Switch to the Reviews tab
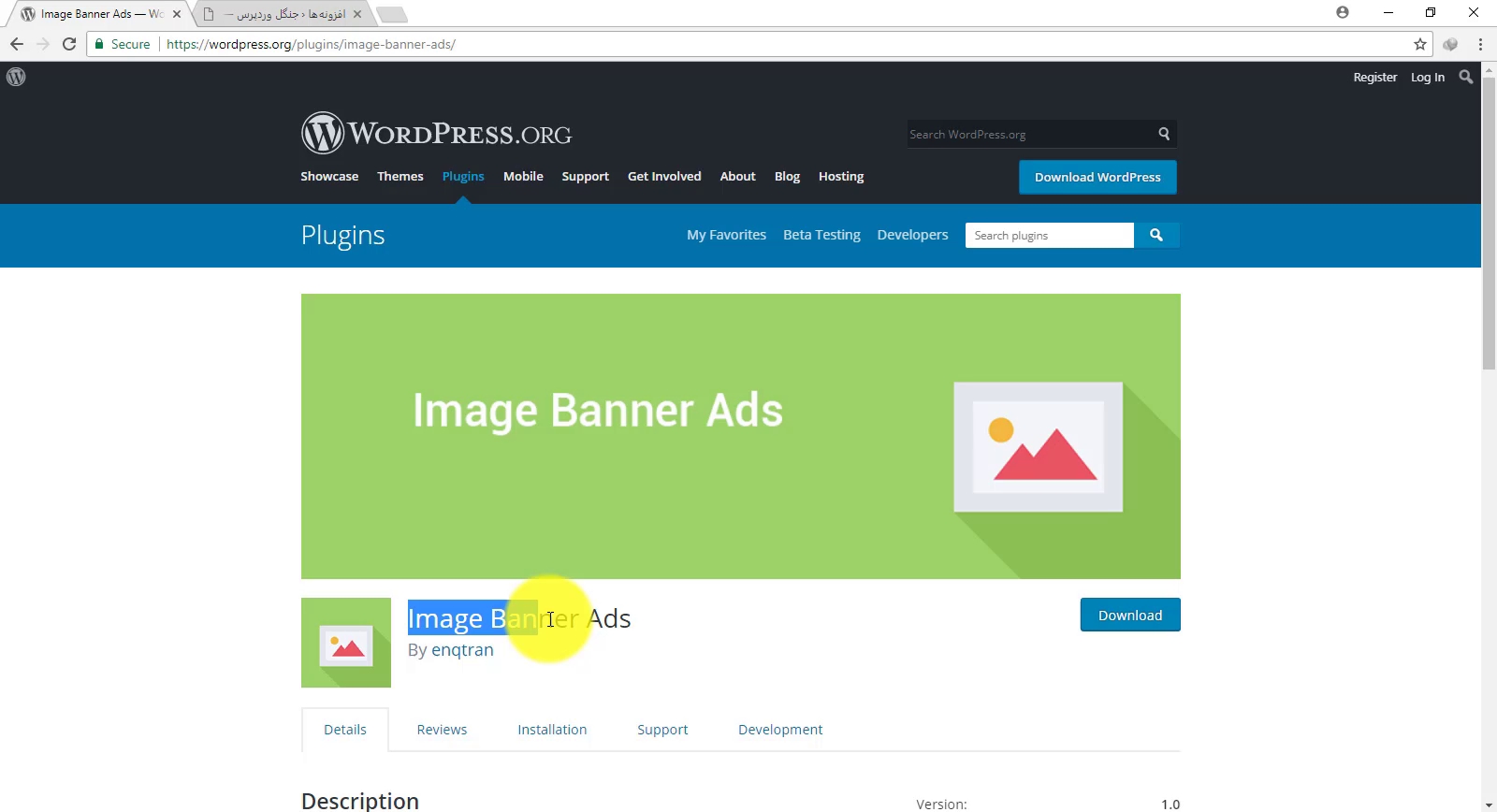The width and height of the screenshot is (1497, 812). pos(442,730)
